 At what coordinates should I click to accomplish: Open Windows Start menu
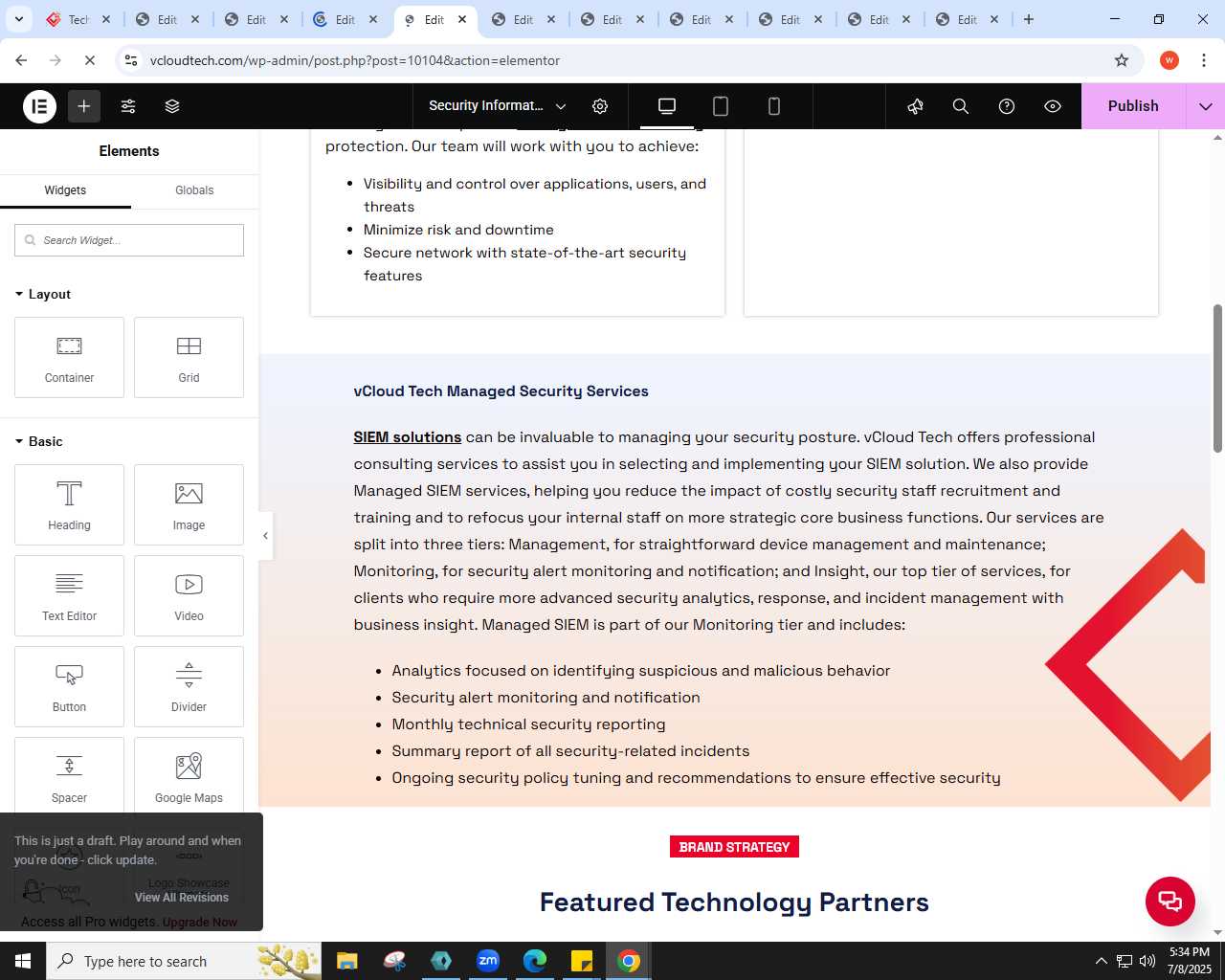click(23, 961)
